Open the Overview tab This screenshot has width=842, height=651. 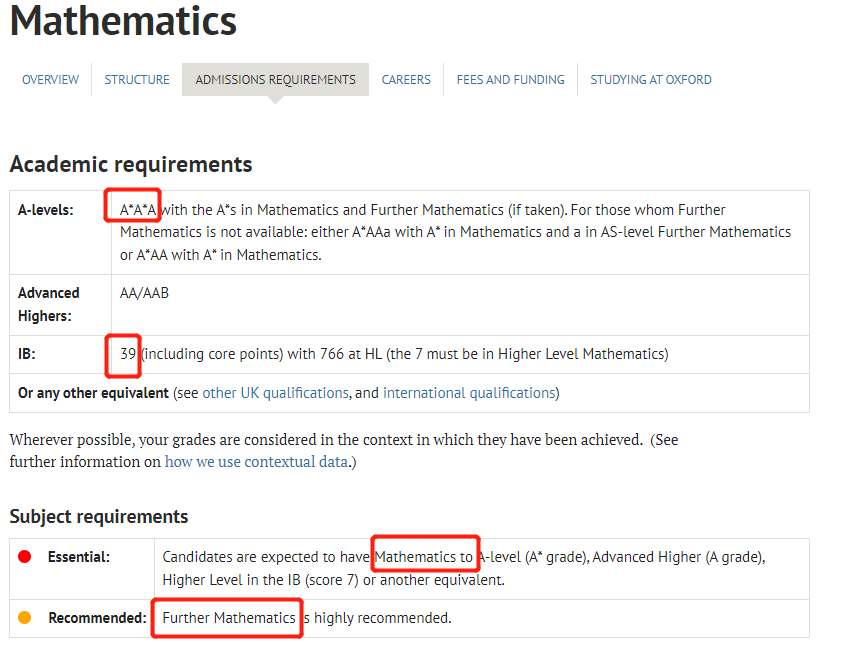(50, 79)
